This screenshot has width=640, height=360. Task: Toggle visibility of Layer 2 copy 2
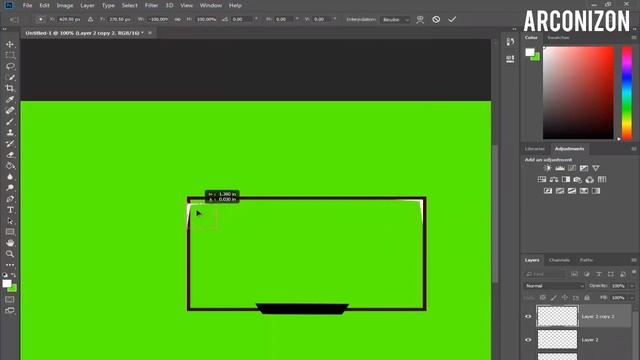click(x=528, y=316)
